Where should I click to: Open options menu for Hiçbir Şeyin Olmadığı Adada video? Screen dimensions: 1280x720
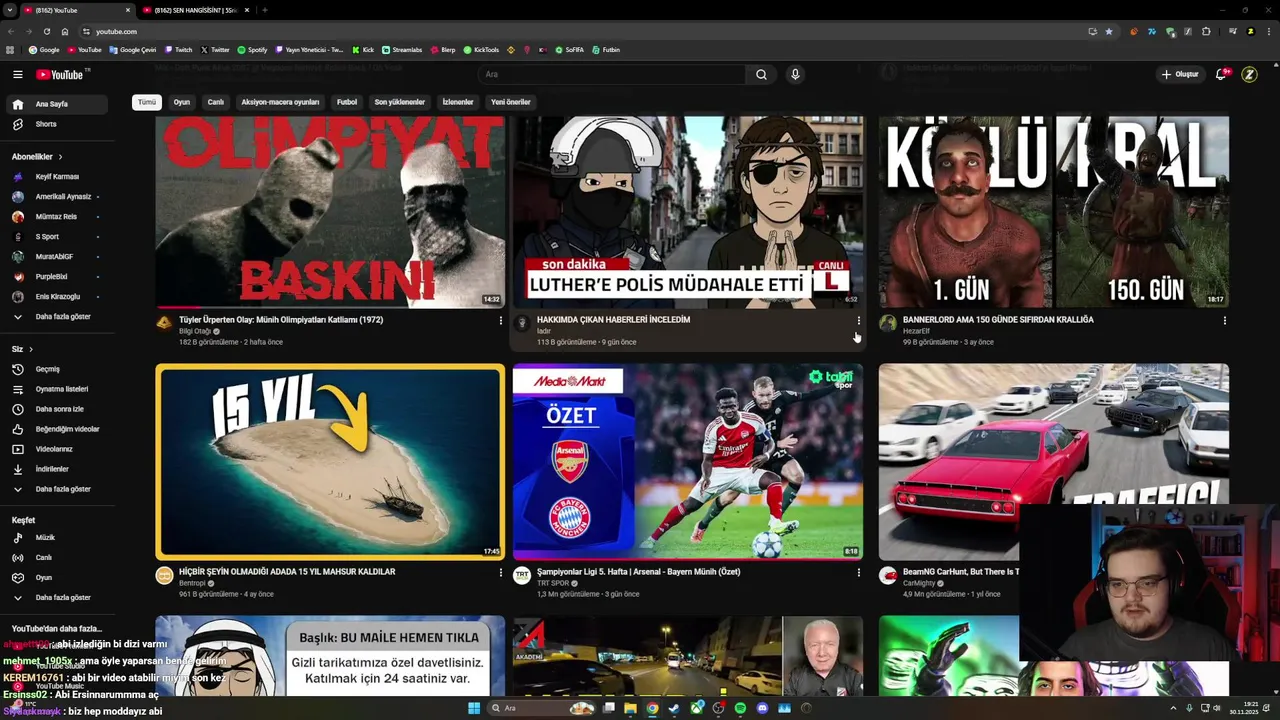[500, 573]
